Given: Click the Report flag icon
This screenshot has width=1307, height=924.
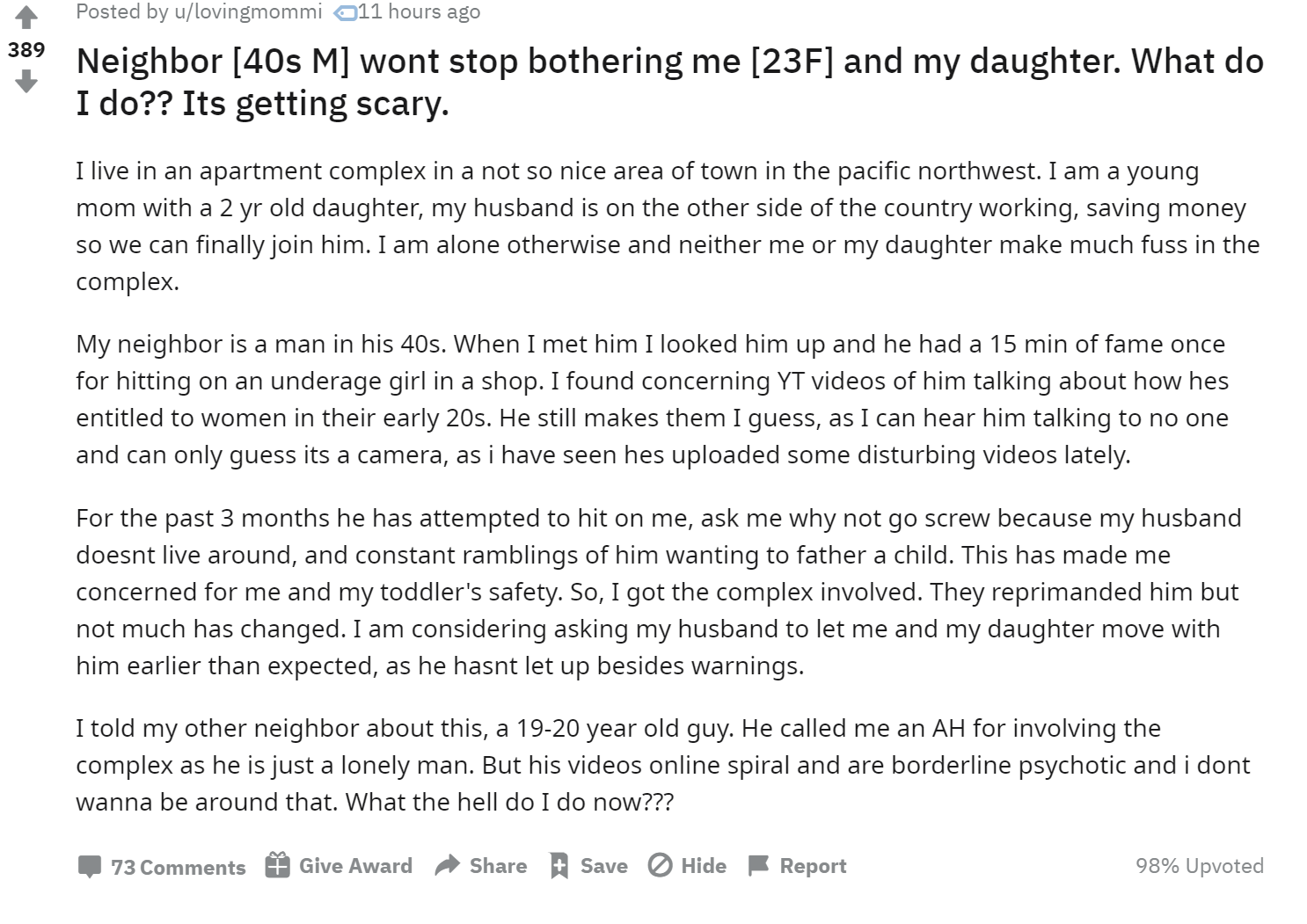Looking at the screenshot, I should click(758, 866).
